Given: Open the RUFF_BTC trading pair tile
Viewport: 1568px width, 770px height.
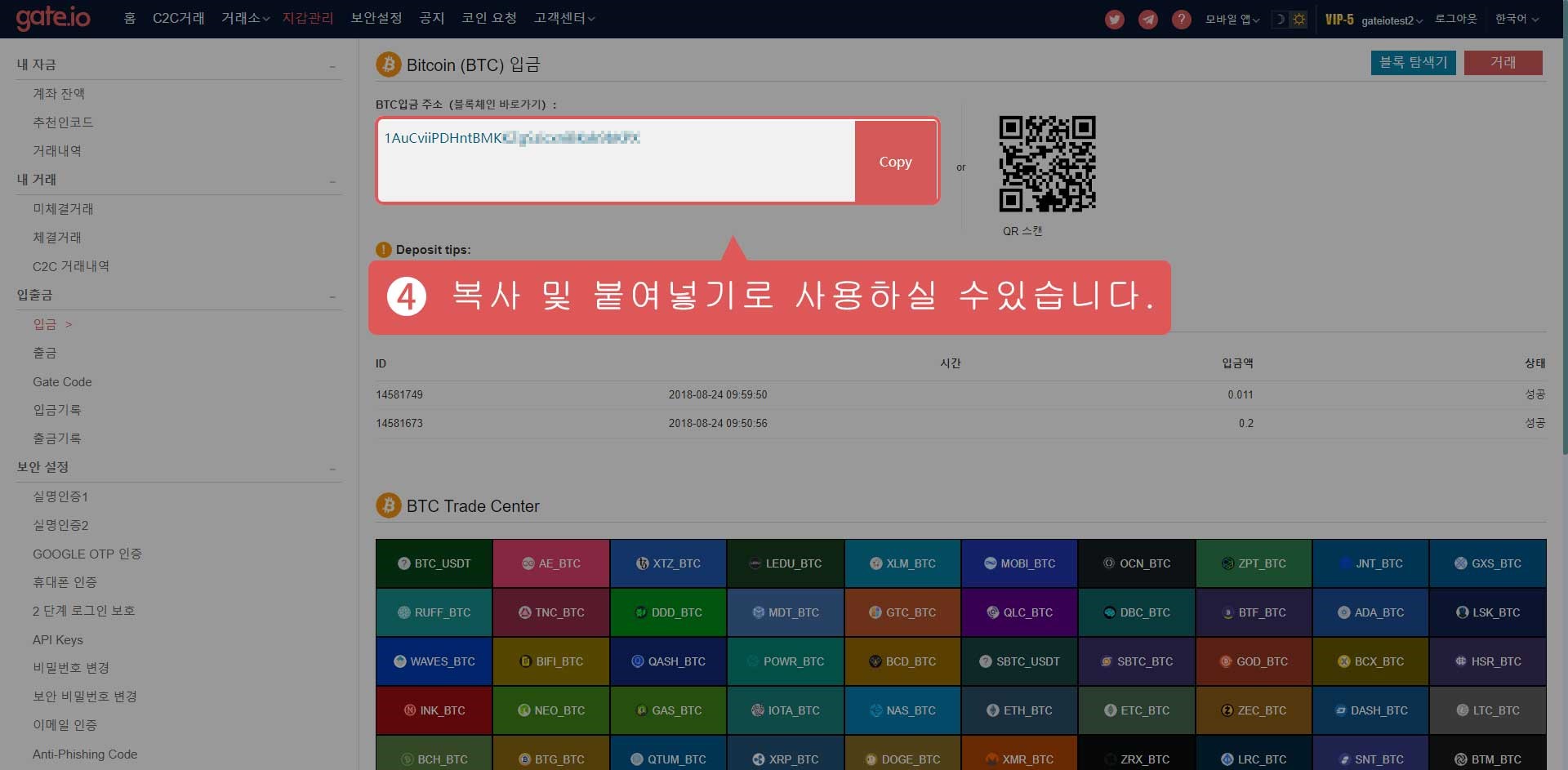Looking at the screenshot, I should click(434, 612).
